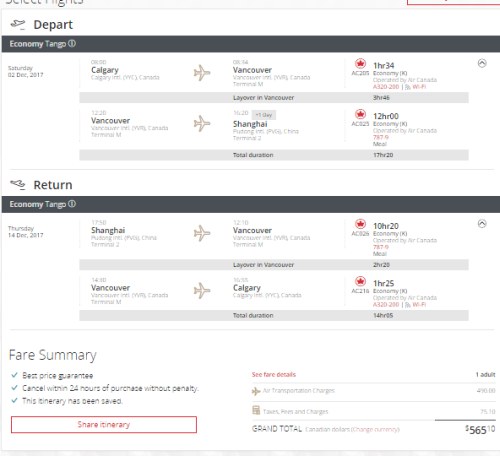The image size is (500, 456).
Task: Click the Air Transportation Charges row
Action: coord(374,391)
